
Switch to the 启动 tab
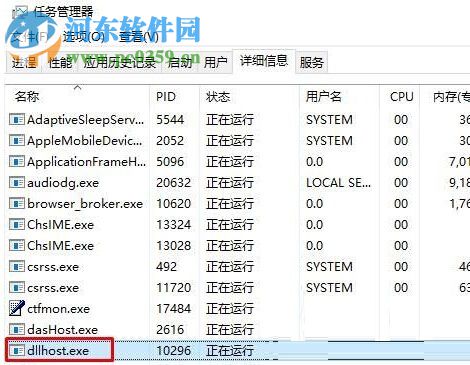click(180, 62)
